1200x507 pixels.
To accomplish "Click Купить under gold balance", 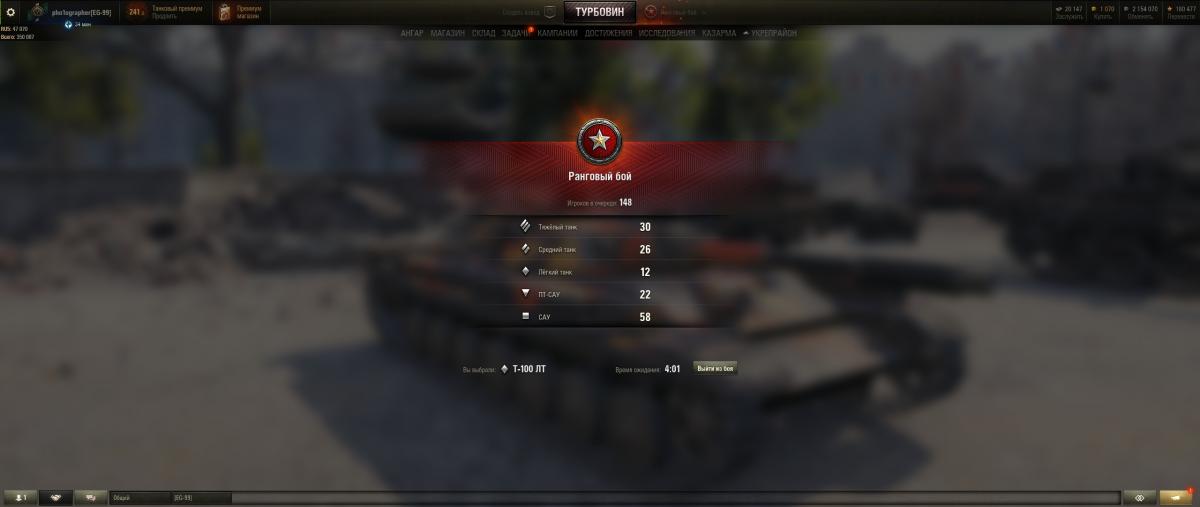I will pyautogui.click(x=1103, y=16).
